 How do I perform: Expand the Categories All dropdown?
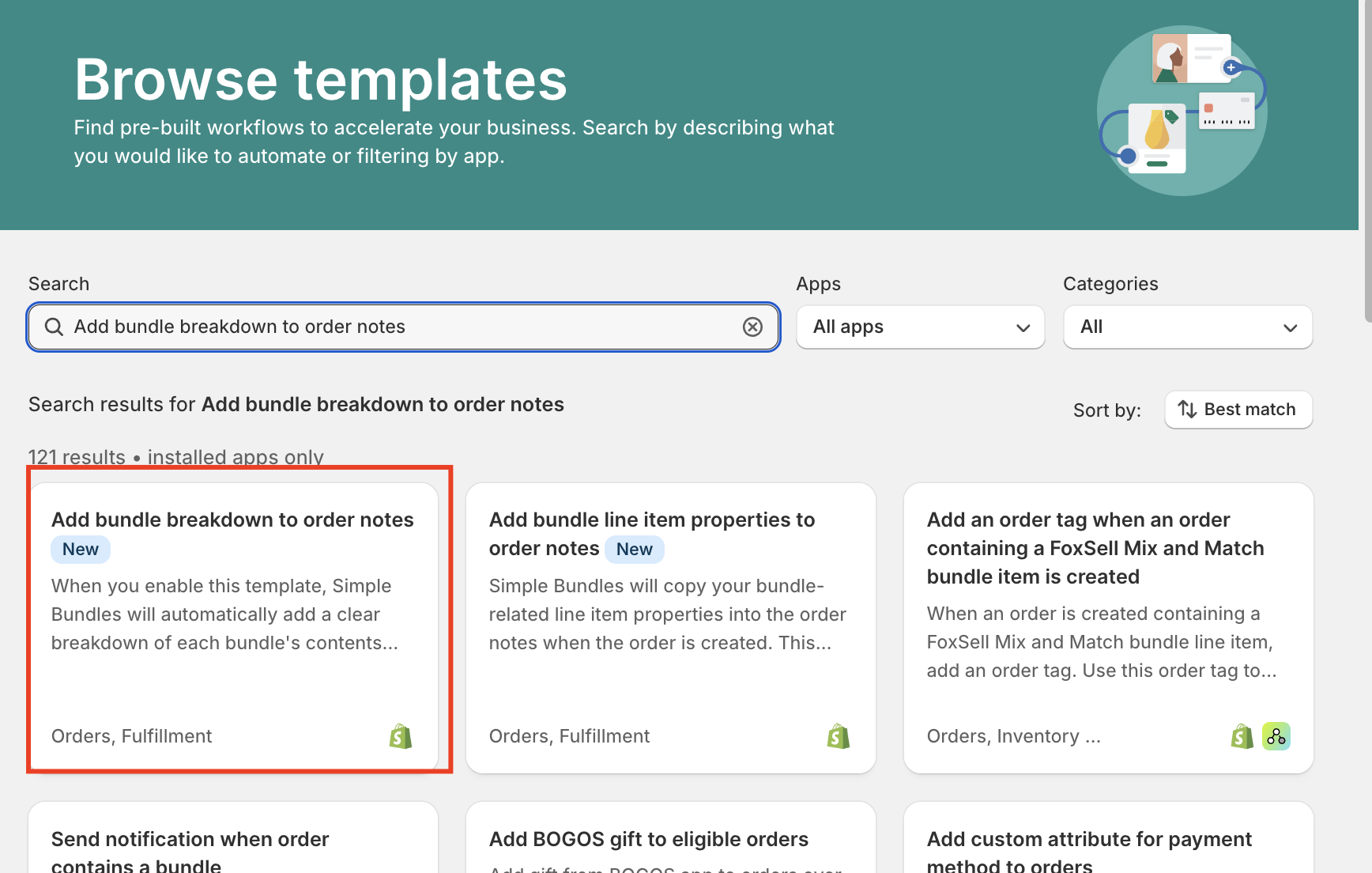(x=1188, y=327)
